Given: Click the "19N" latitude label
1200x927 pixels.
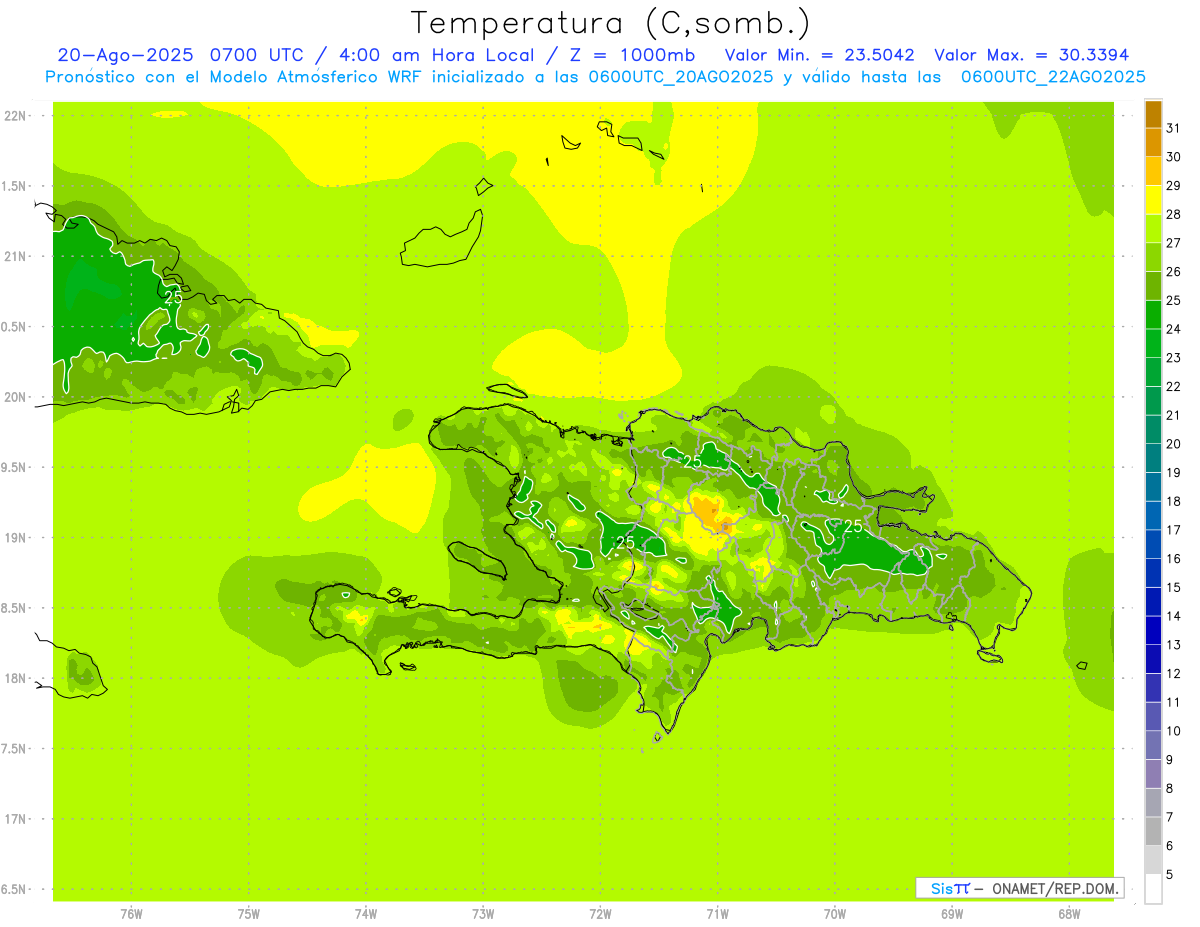Looking at the screenshot, I should [x=14, y=538].
